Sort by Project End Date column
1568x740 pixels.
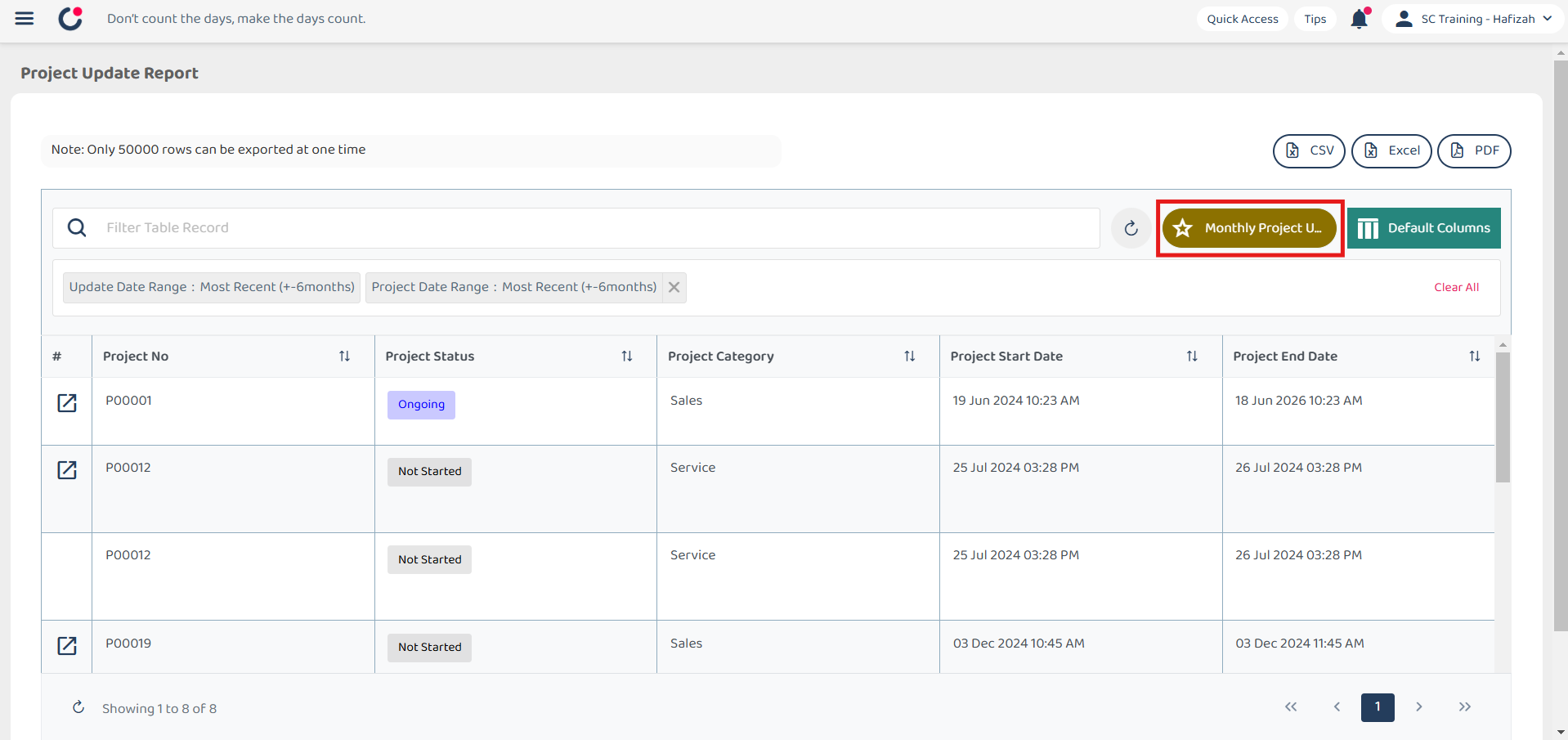click(x=1475, y=357)
